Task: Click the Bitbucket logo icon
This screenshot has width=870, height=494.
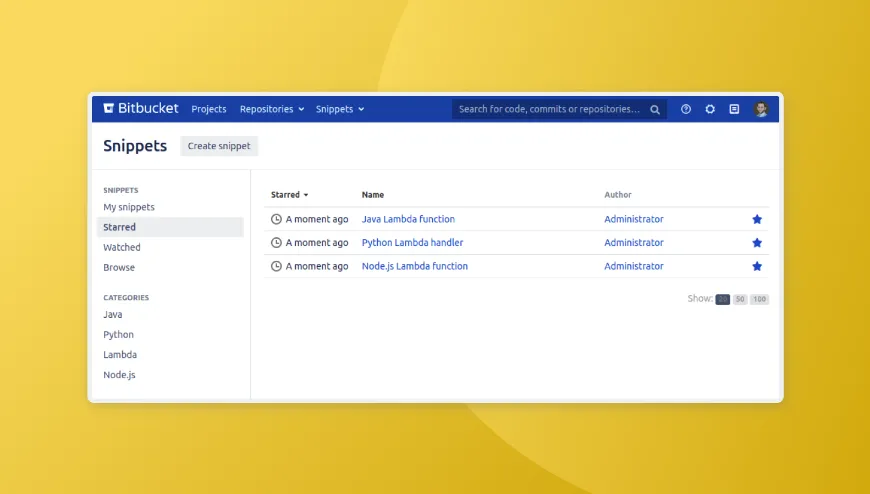Action: coord(109,109)
